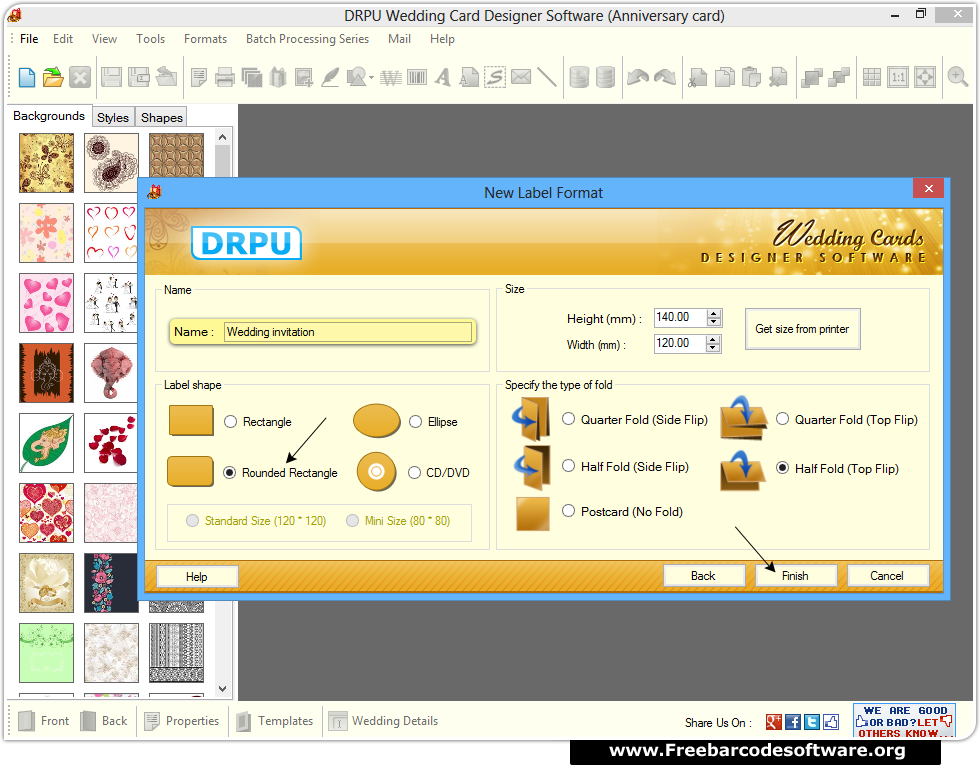Viewport: 980px width, 765px height.
Task: Click the Cut scissors toolbar icon
Action: [x=698, y=78]
